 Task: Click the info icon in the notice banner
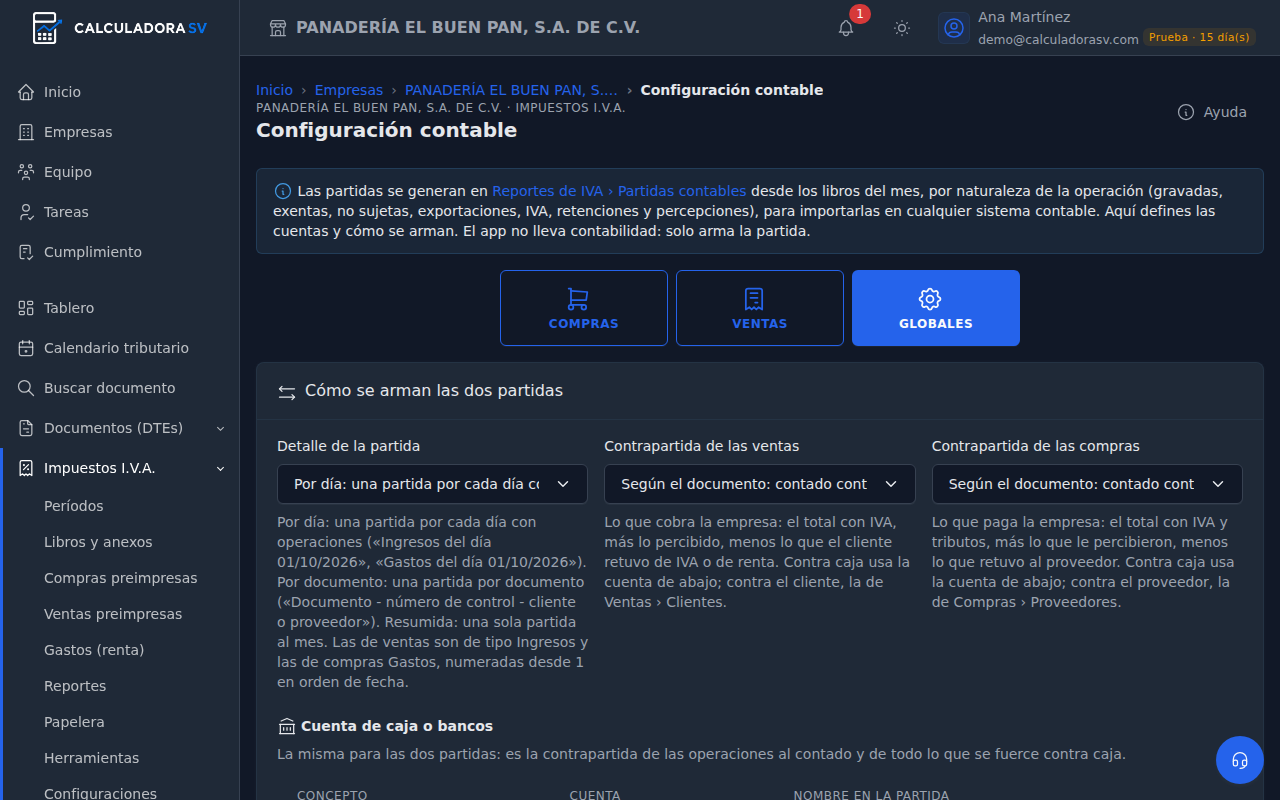tap(283, 191)
